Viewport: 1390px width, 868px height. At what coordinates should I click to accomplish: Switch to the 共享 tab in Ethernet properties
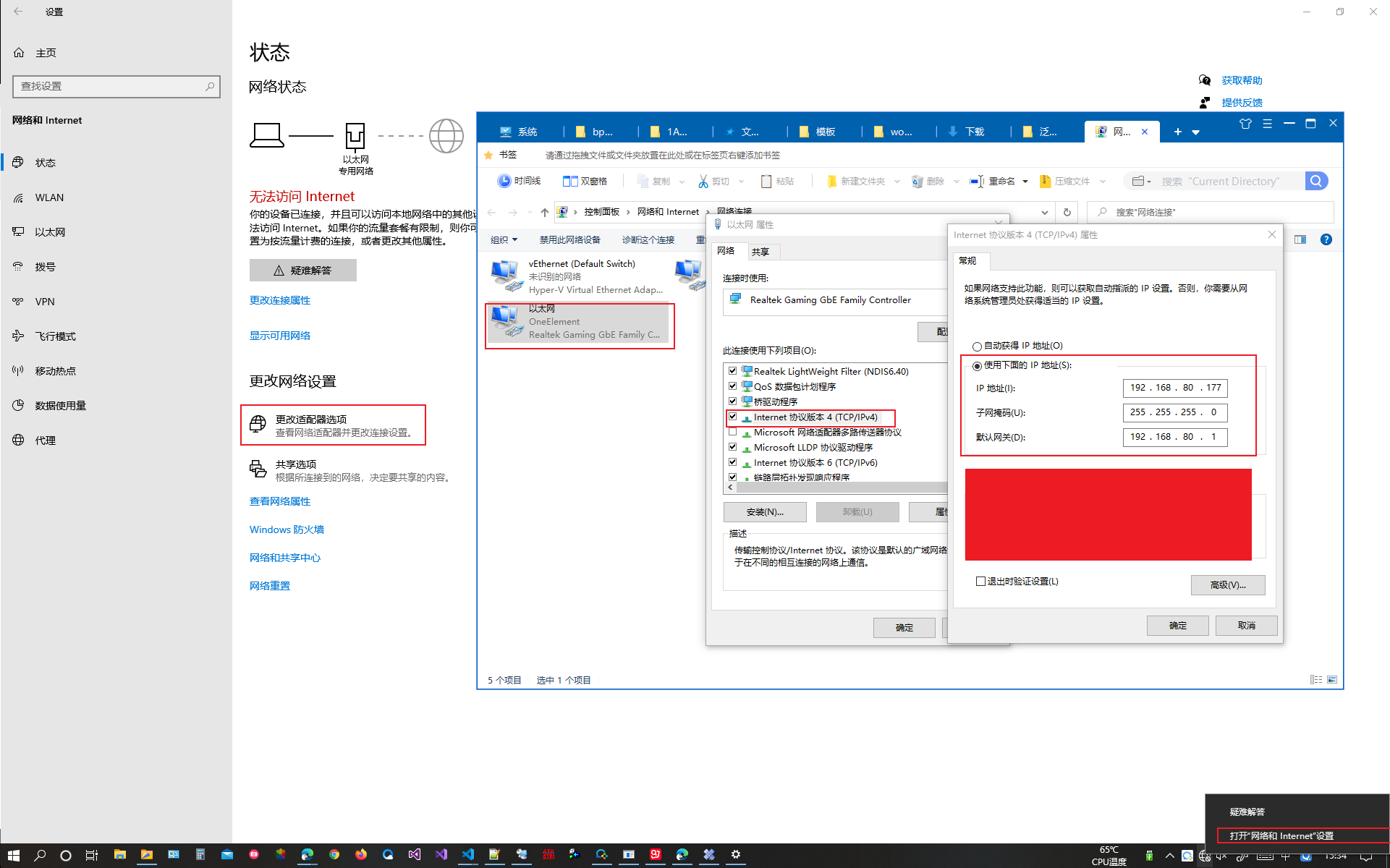click(761, 251)
